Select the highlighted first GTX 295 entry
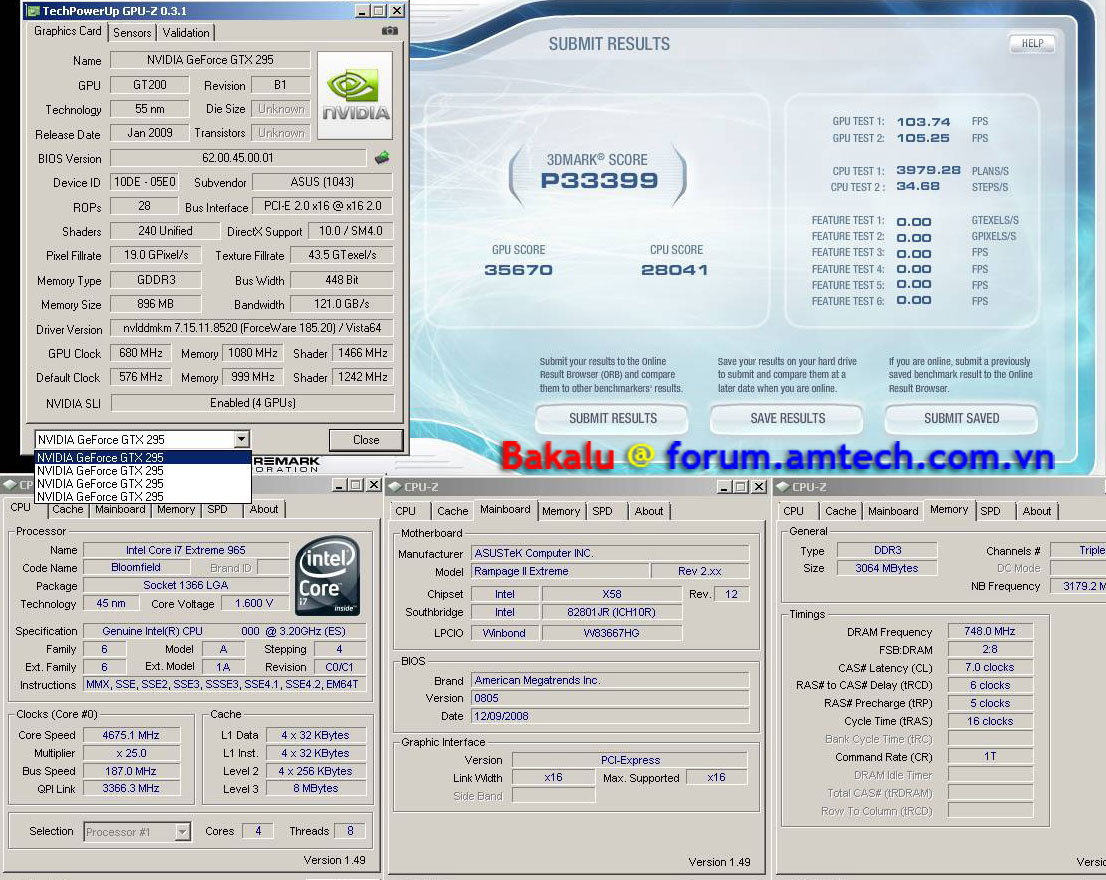Image resolution: width=1106 pixels, height=880 pixels. (x=143, y=458)
